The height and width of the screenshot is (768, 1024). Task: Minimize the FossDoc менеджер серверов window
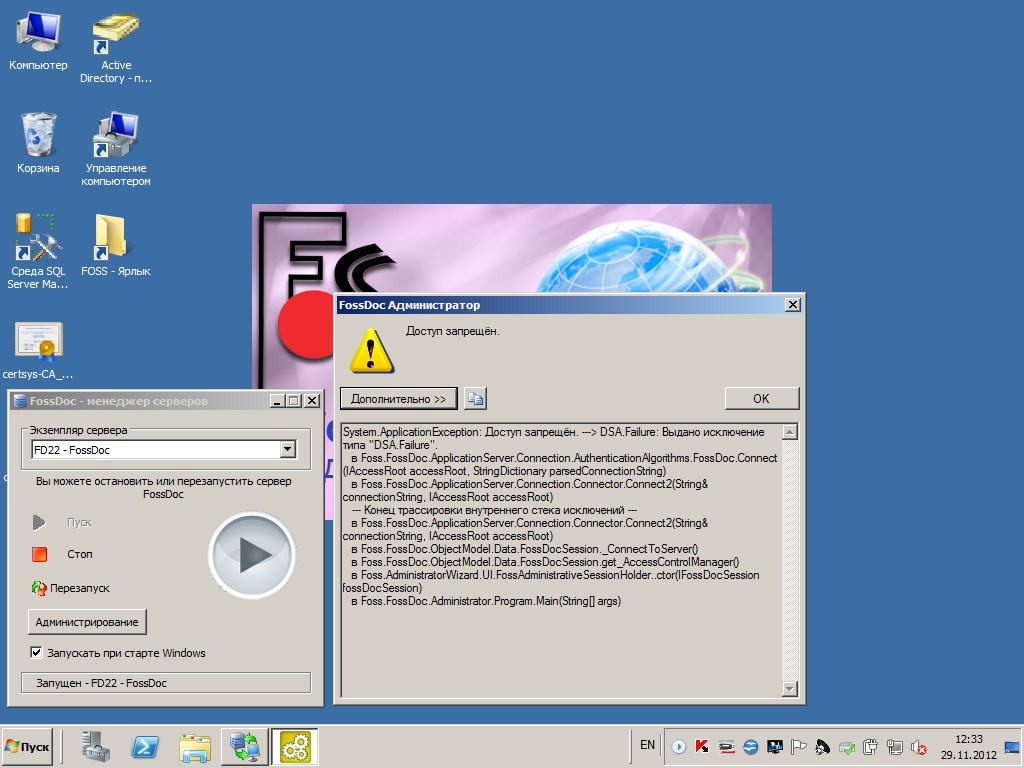[x=278, y=400]
